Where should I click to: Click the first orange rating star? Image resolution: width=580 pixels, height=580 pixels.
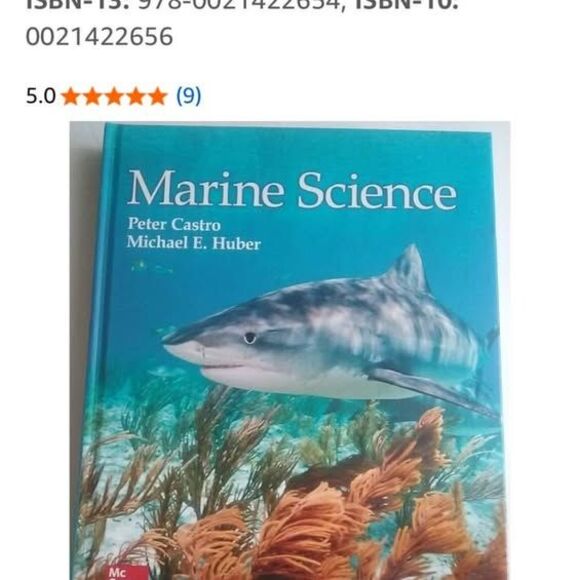pyautogui.click(x=70, y=97)
